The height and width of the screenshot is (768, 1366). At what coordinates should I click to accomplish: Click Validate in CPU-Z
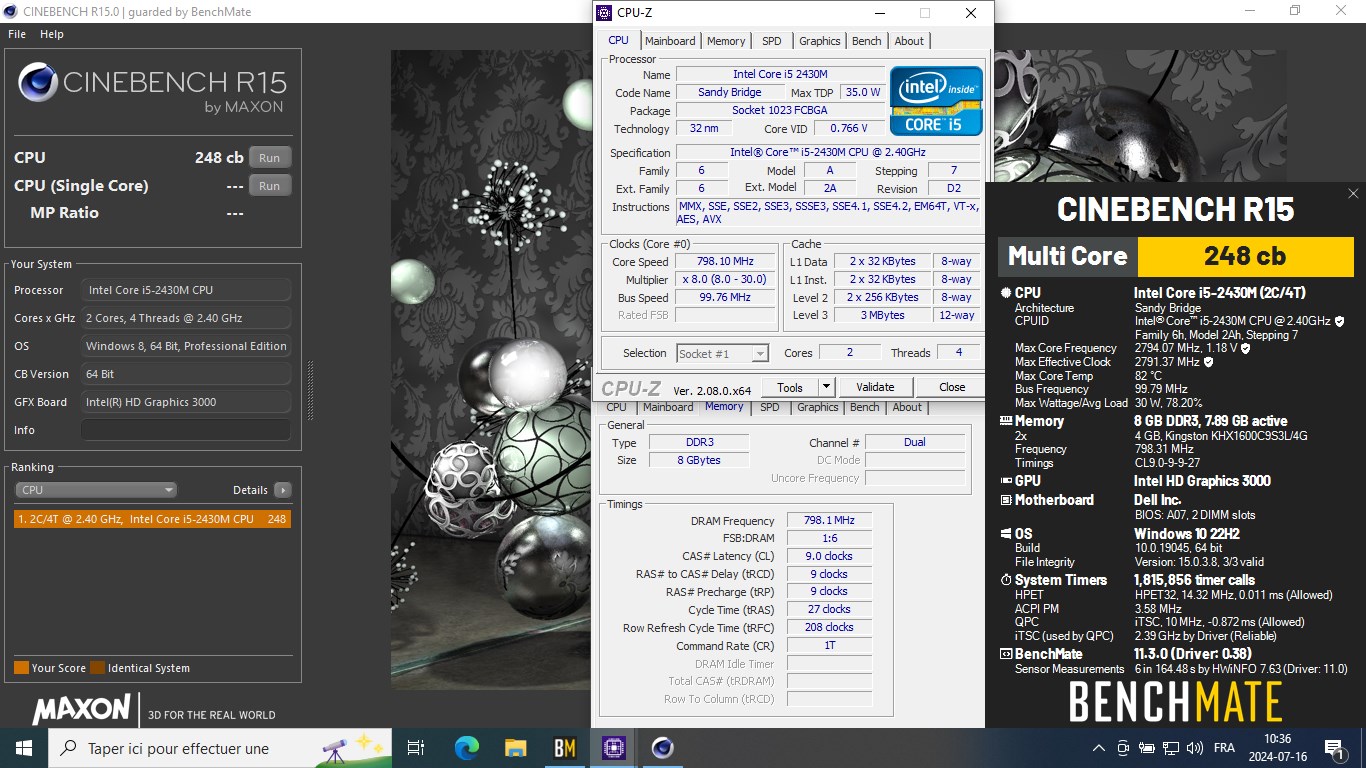875,387
